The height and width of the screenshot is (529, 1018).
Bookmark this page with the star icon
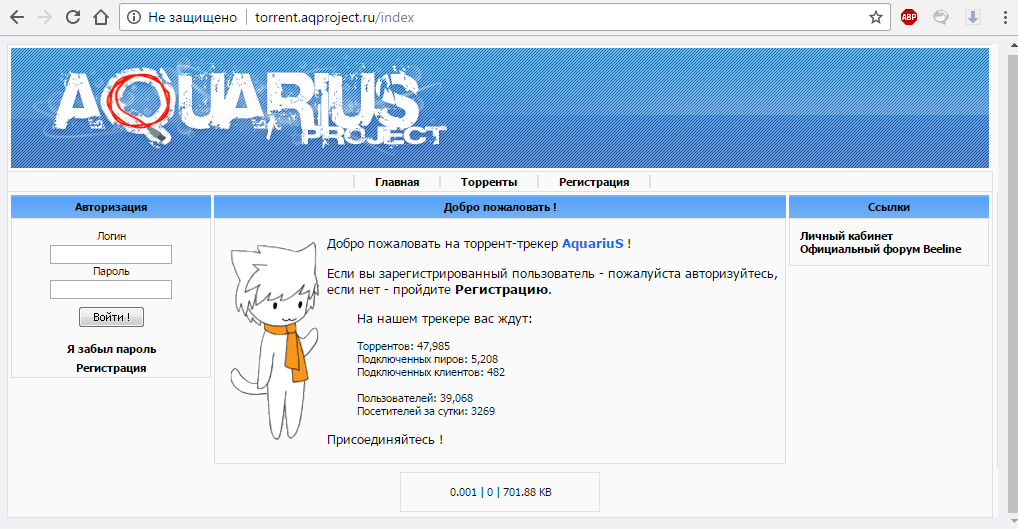click(x=876, y=18)
